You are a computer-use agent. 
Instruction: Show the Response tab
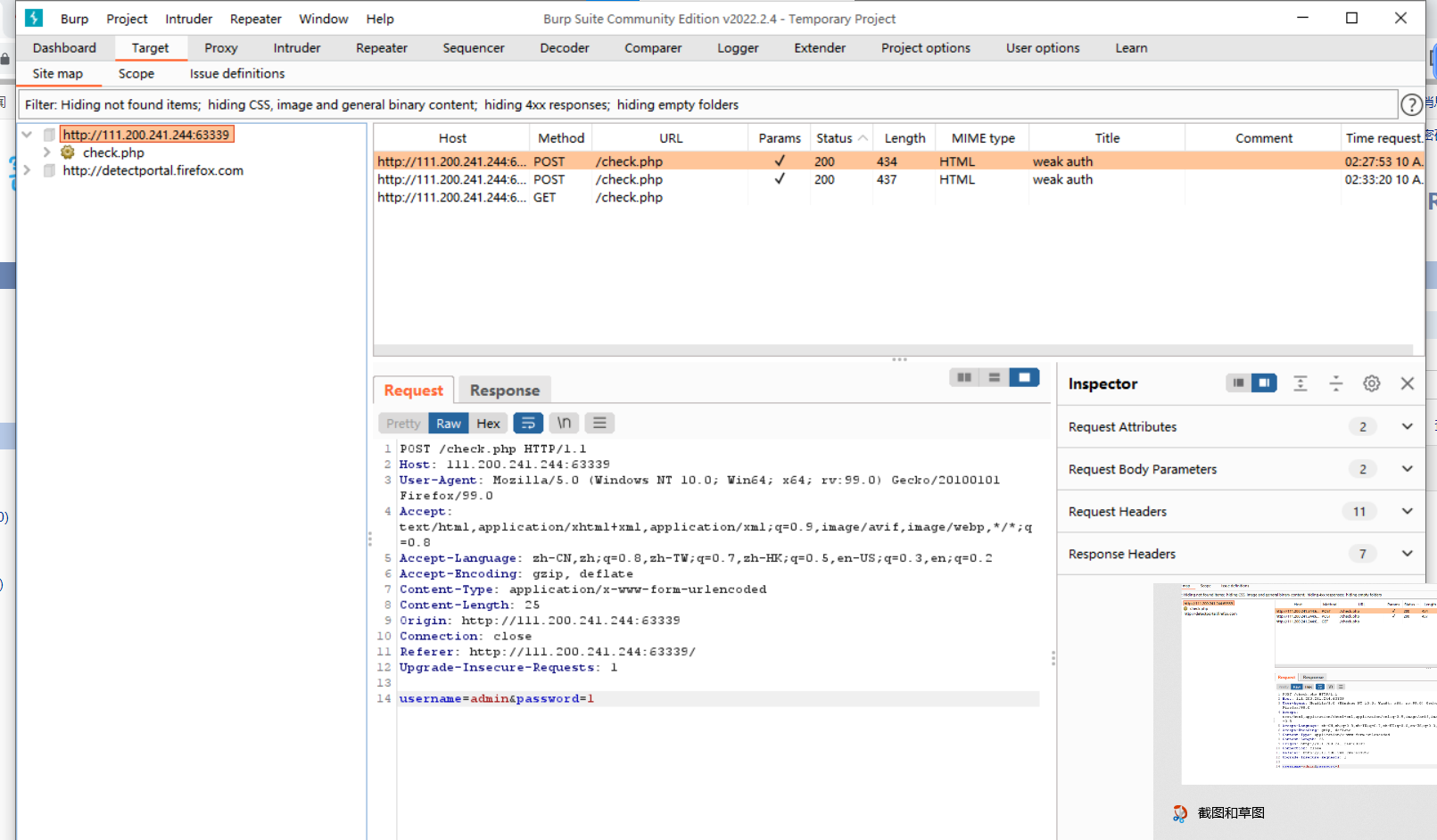coord(505,391)
